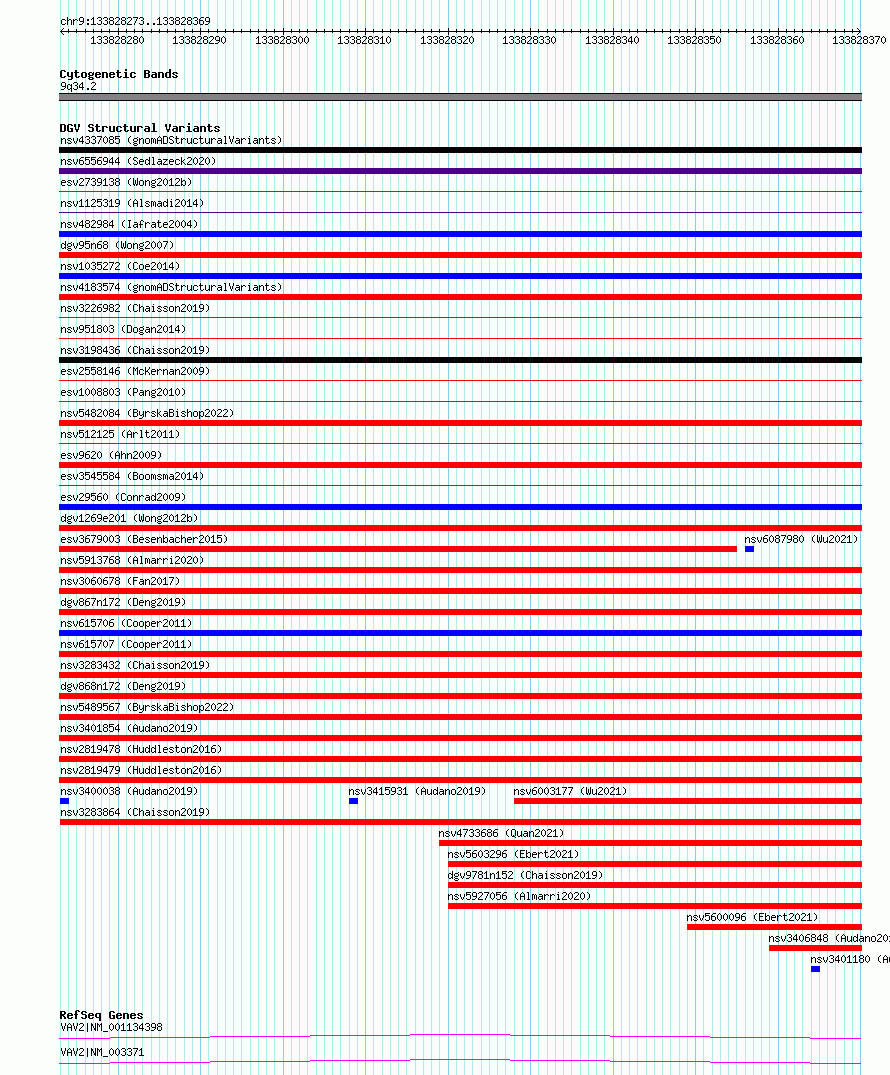This screenshot has width=890, height=1075.
Task: Click nsv3060678 (Fan2017) label
Action: pyautogui.click(x=120, y=581)
